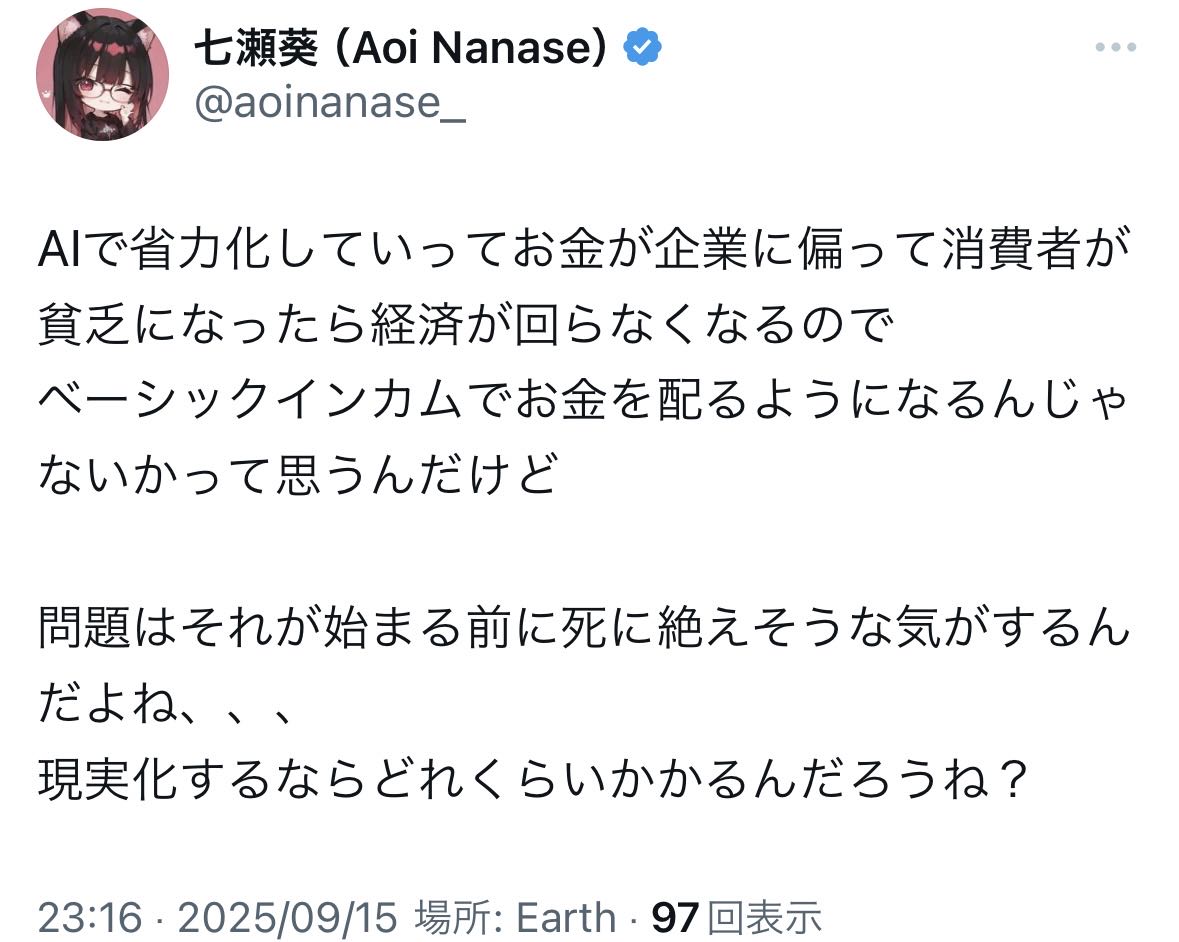Click the line starting 問題はそれが始まる

click(x=583, y=627)
